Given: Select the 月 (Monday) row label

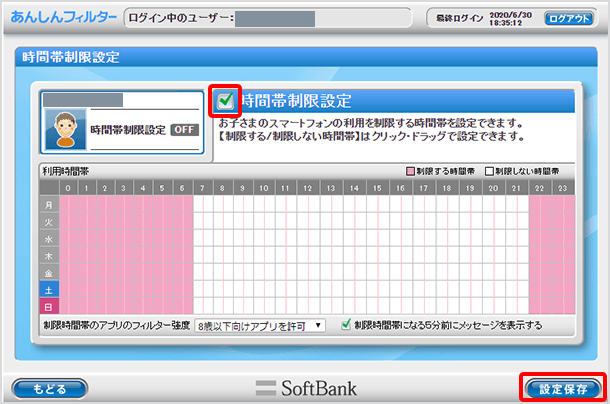Looking at the screenshot, I should coord(48,204).
